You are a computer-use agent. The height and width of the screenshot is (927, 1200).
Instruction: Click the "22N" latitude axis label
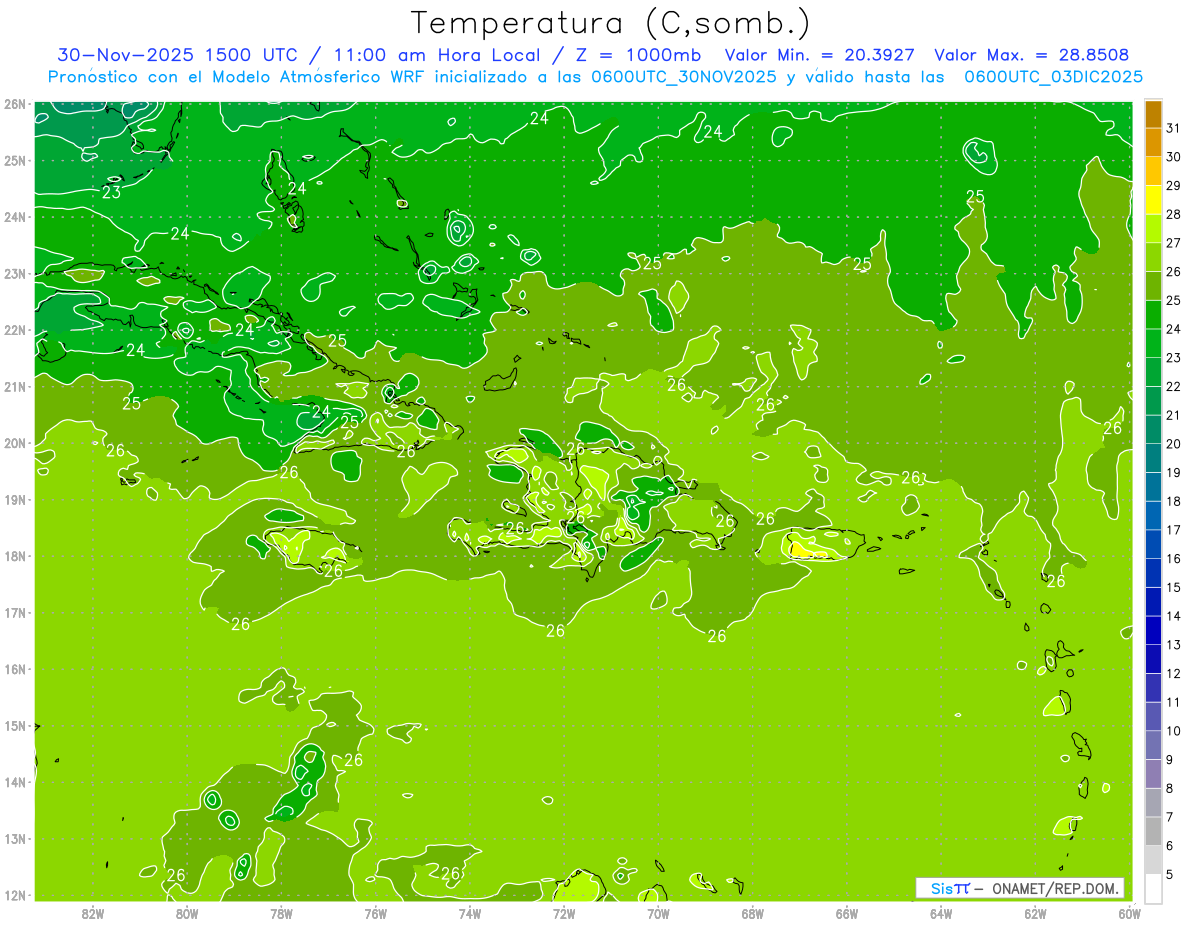(14, 330)
